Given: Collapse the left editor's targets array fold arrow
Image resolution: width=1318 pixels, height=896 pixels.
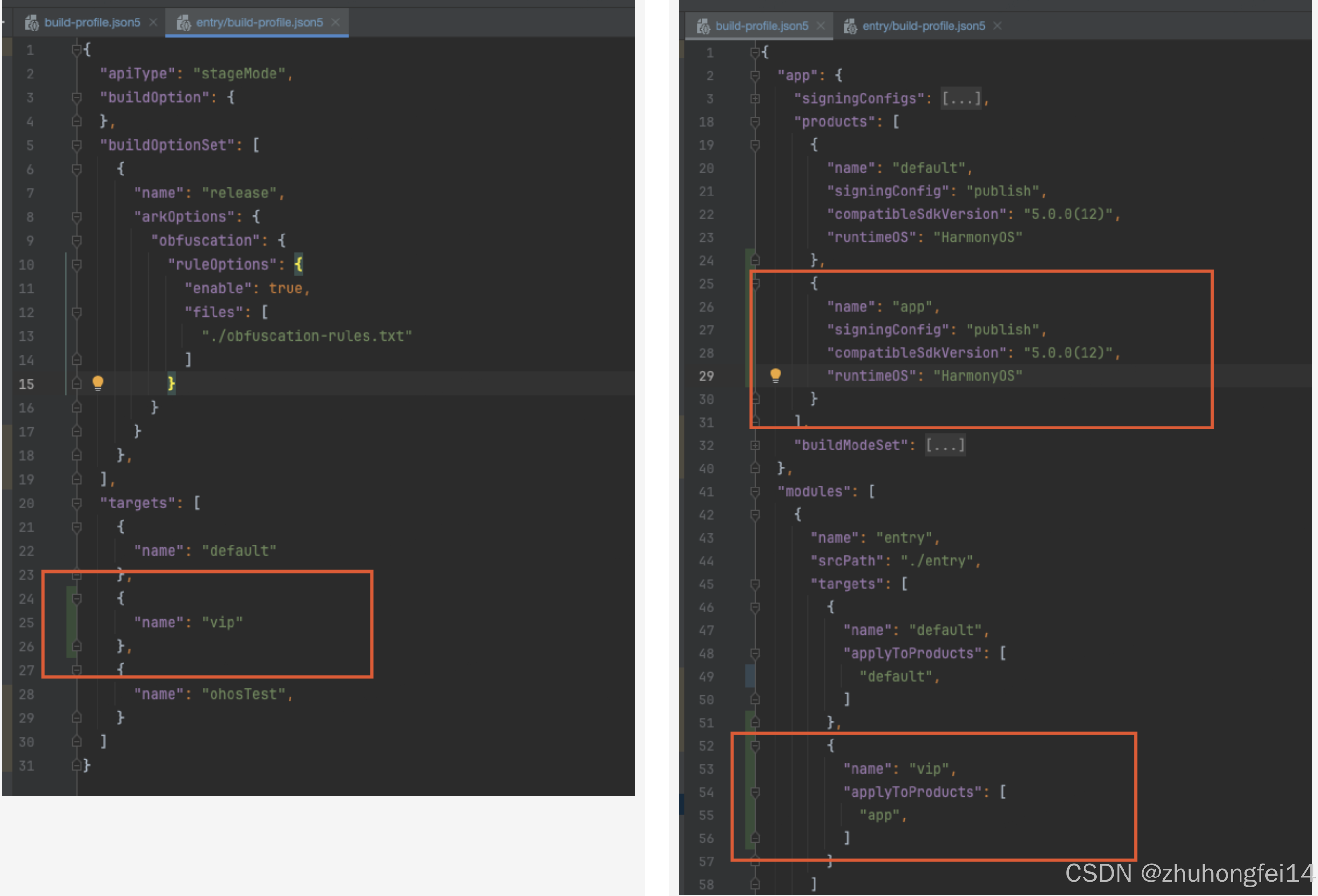Looking at the screenshot, I should point(77,503).
